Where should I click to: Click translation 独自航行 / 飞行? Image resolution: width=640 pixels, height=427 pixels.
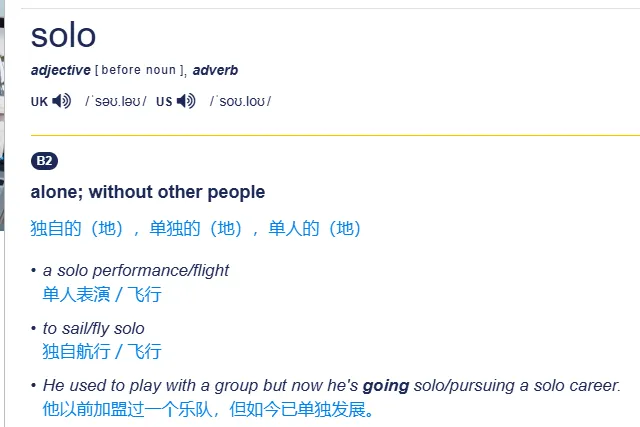pyautogui.click(x=102, y=351)
